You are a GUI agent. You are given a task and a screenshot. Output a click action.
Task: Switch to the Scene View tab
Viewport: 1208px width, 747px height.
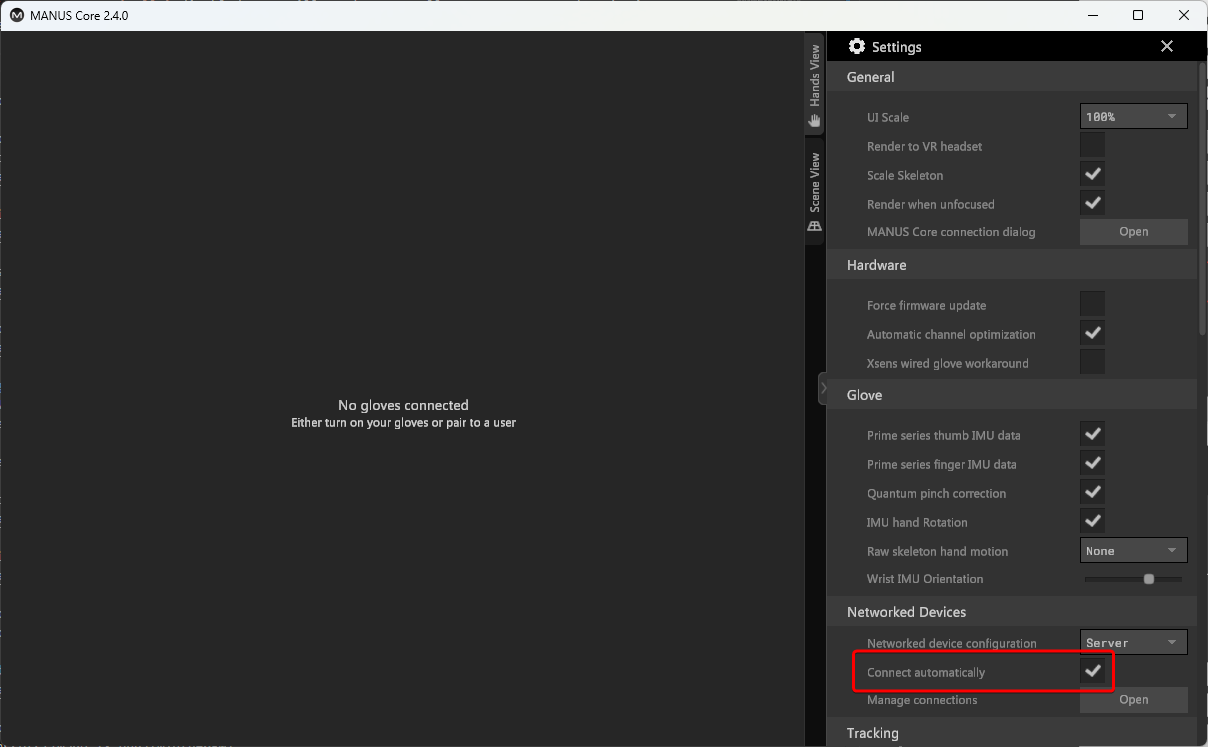pyautogui.click(x=815, y=192)
